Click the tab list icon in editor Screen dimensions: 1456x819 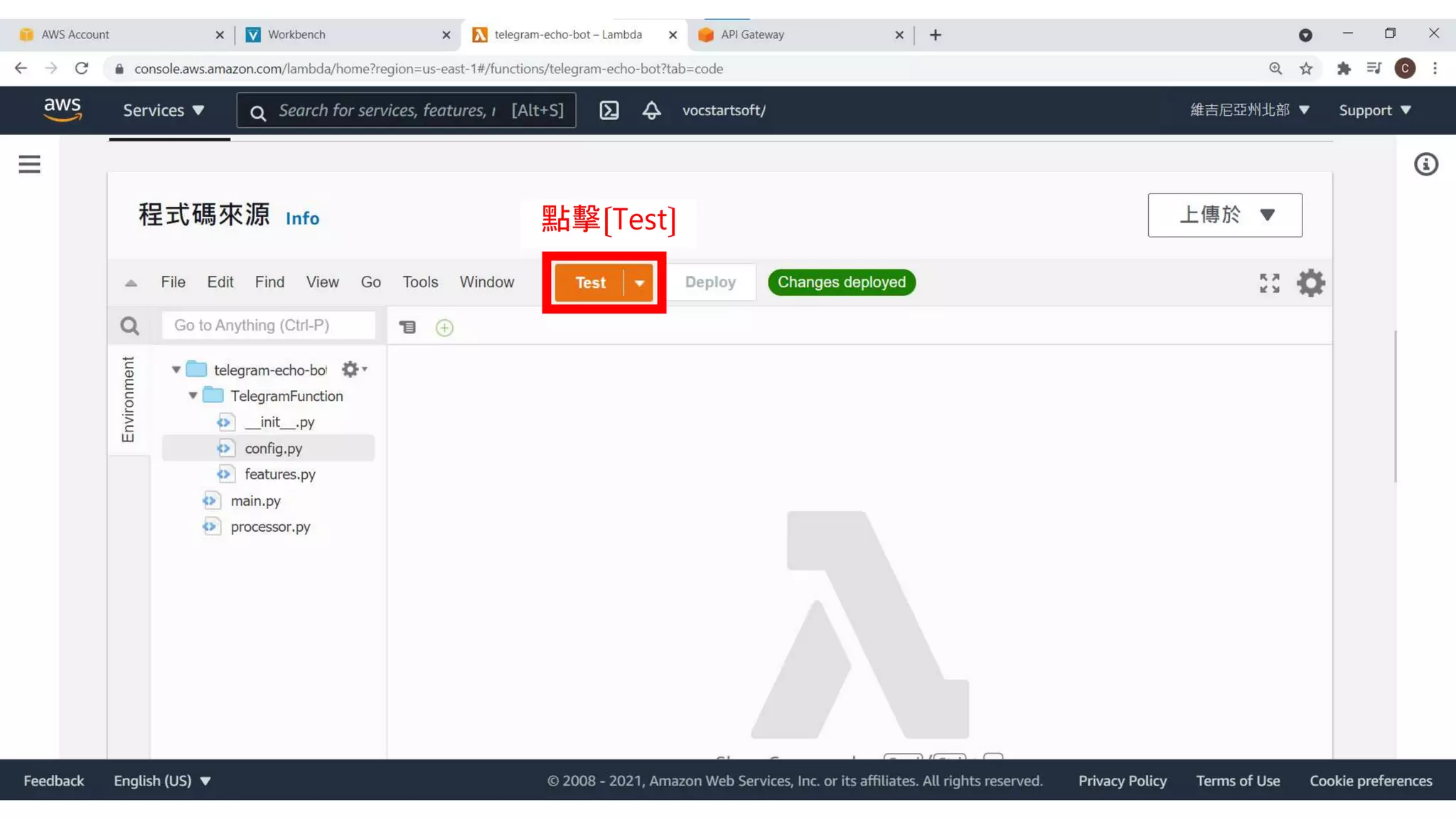pyautogui.click(x=407, y=327)
